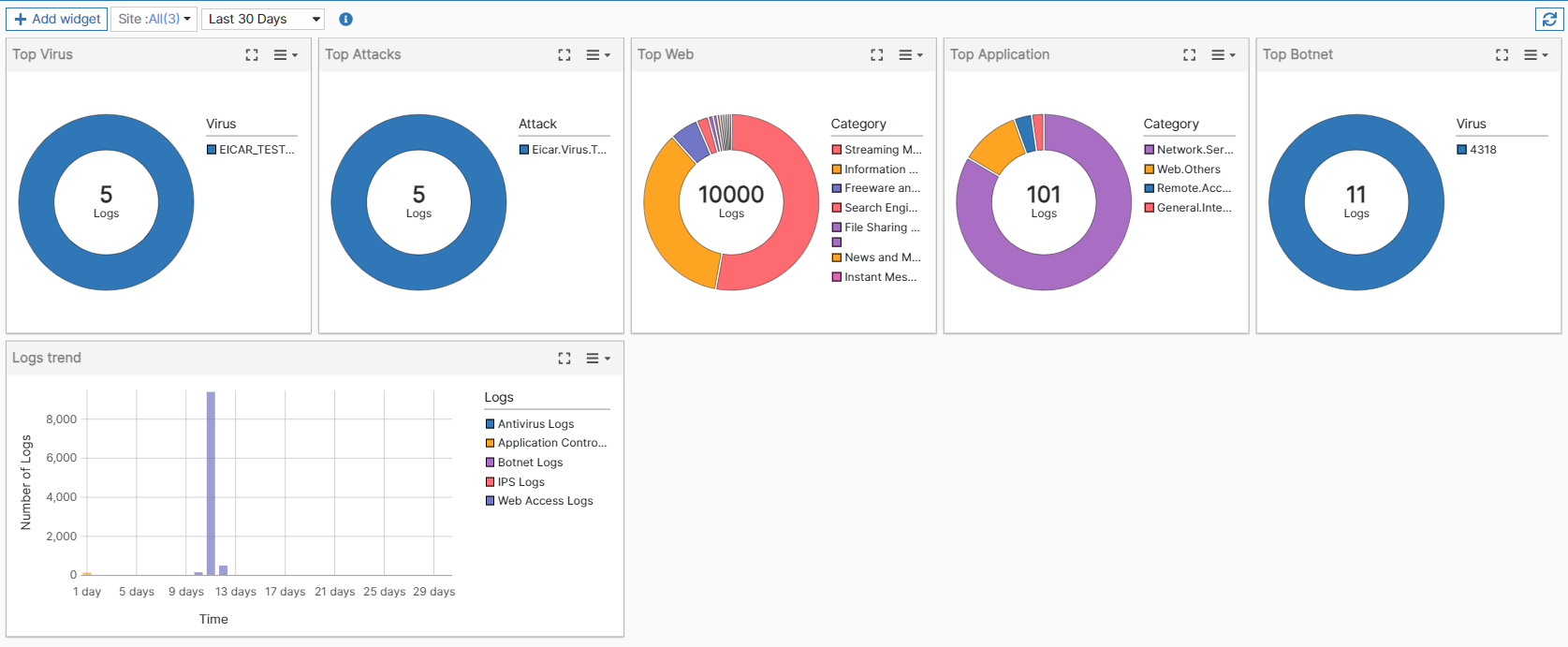Toggle Search Engi... category in Top Web legend

tap(875, 208)
